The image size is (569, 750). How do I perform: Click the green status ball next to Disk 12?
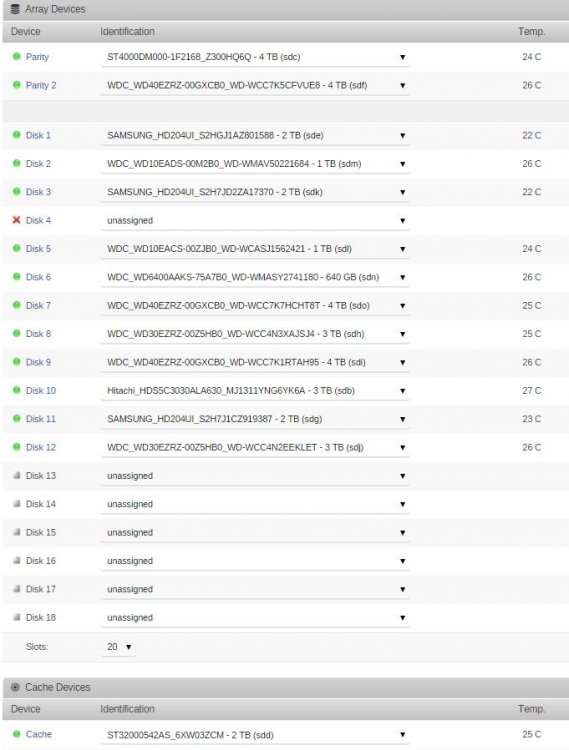click(17, 447)
